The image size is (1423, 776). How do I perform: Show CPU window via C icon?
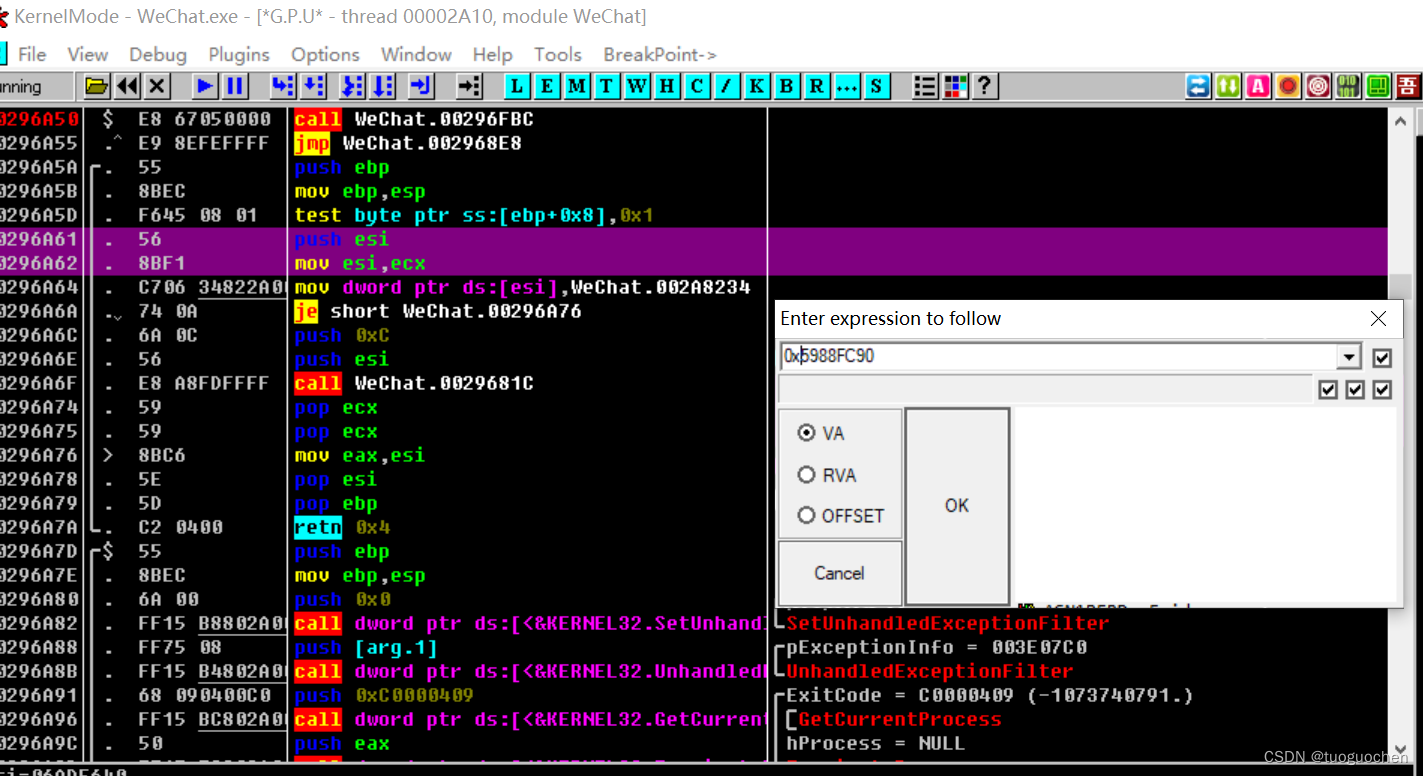[x=697, y=86]
